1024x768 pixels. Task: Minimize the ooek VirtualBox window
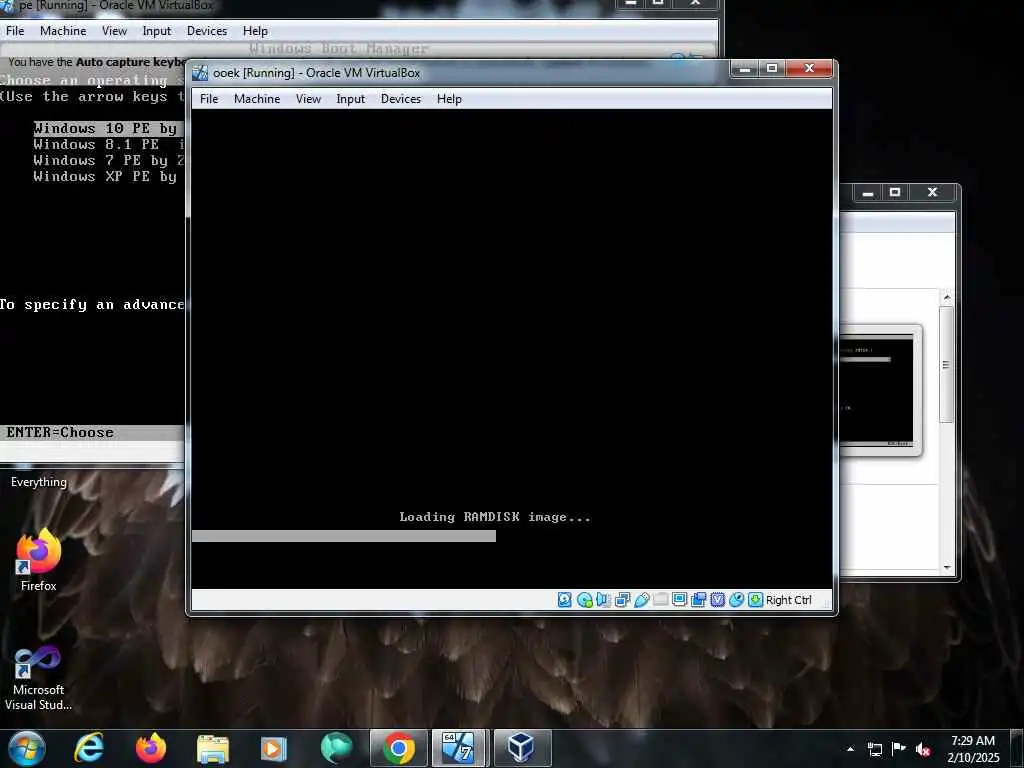744,68
